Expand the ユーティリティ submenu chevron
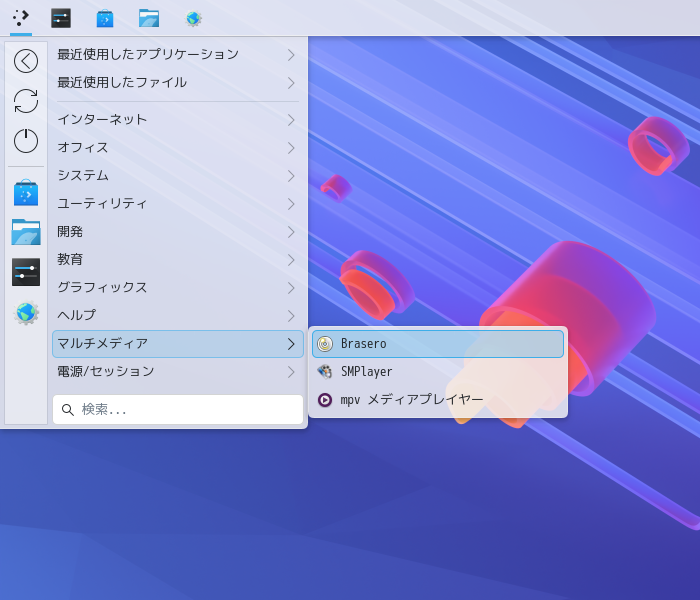700x600 pixels. [x=291, y=204]
